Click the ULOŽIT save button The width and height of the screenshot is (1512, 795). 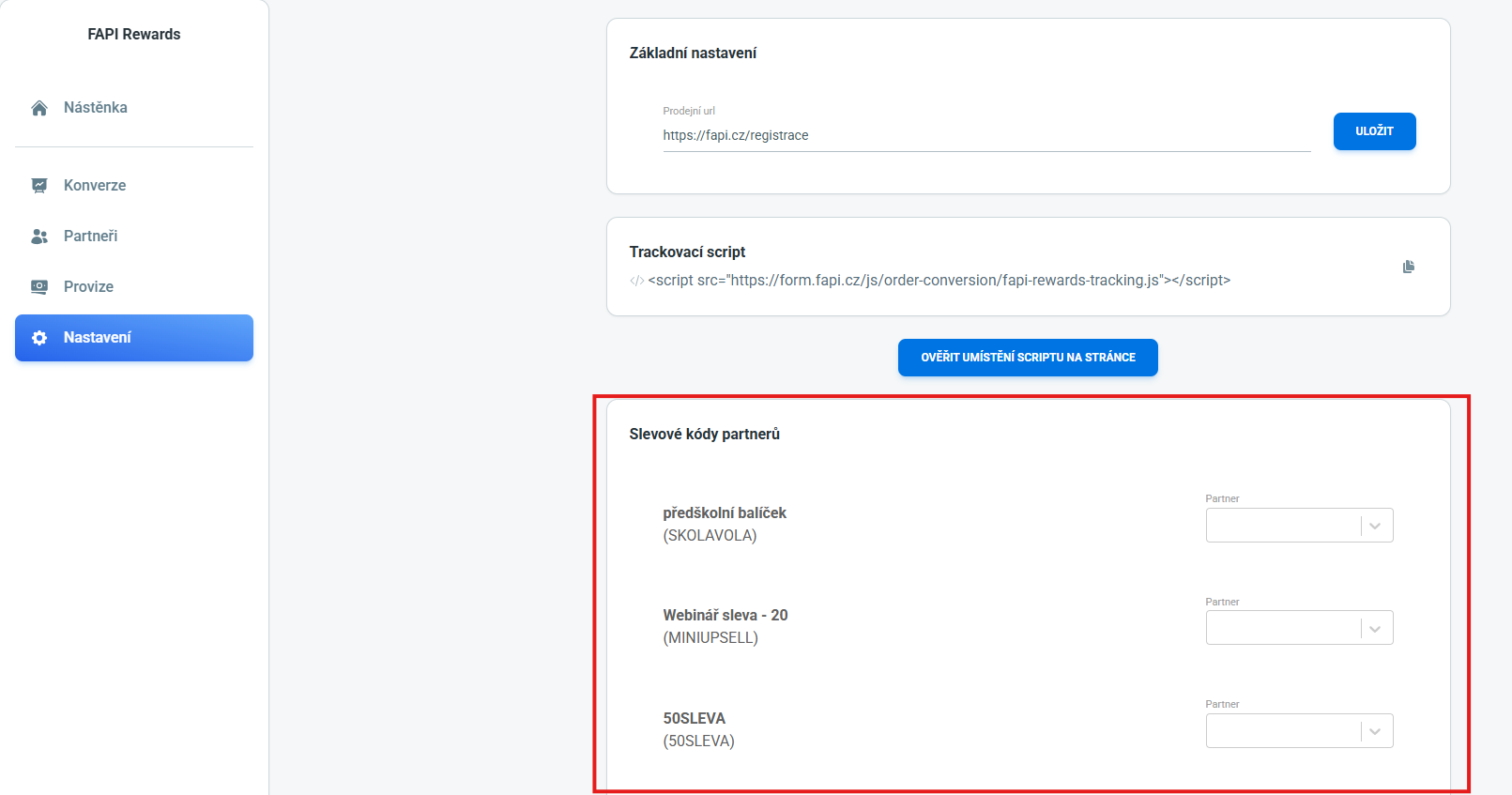click(1374, 131)
